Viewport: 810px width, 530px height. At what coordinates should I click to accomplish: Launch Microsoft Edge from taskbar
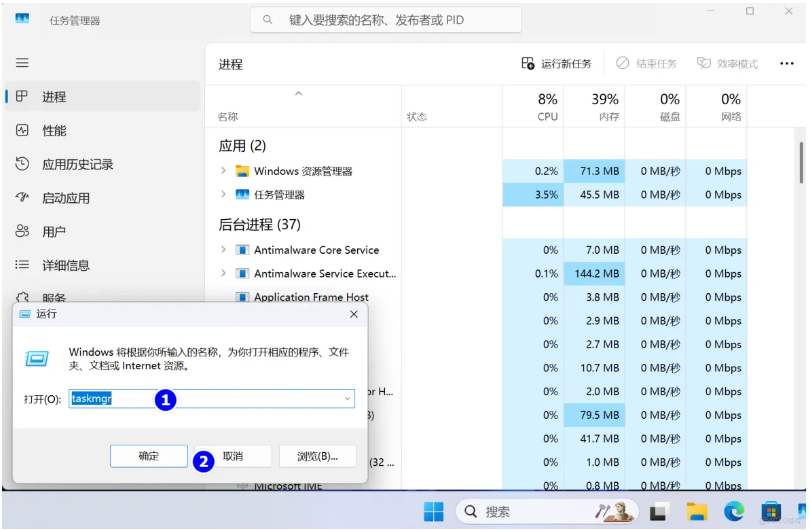734,511
